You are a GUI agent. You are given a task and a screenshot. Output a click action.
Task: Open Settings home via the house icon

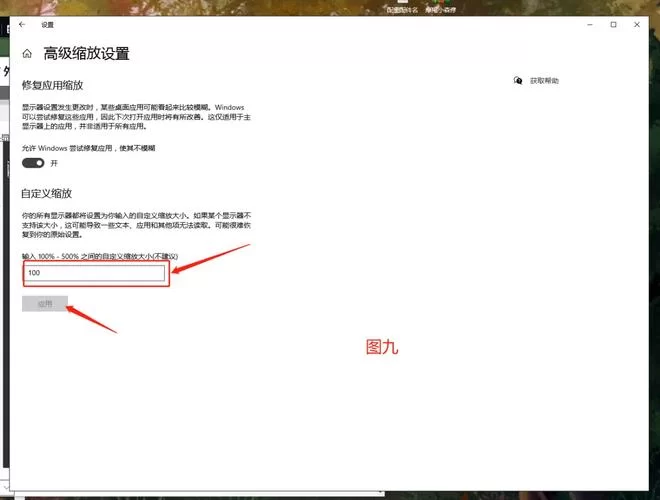tap(27, 53)
